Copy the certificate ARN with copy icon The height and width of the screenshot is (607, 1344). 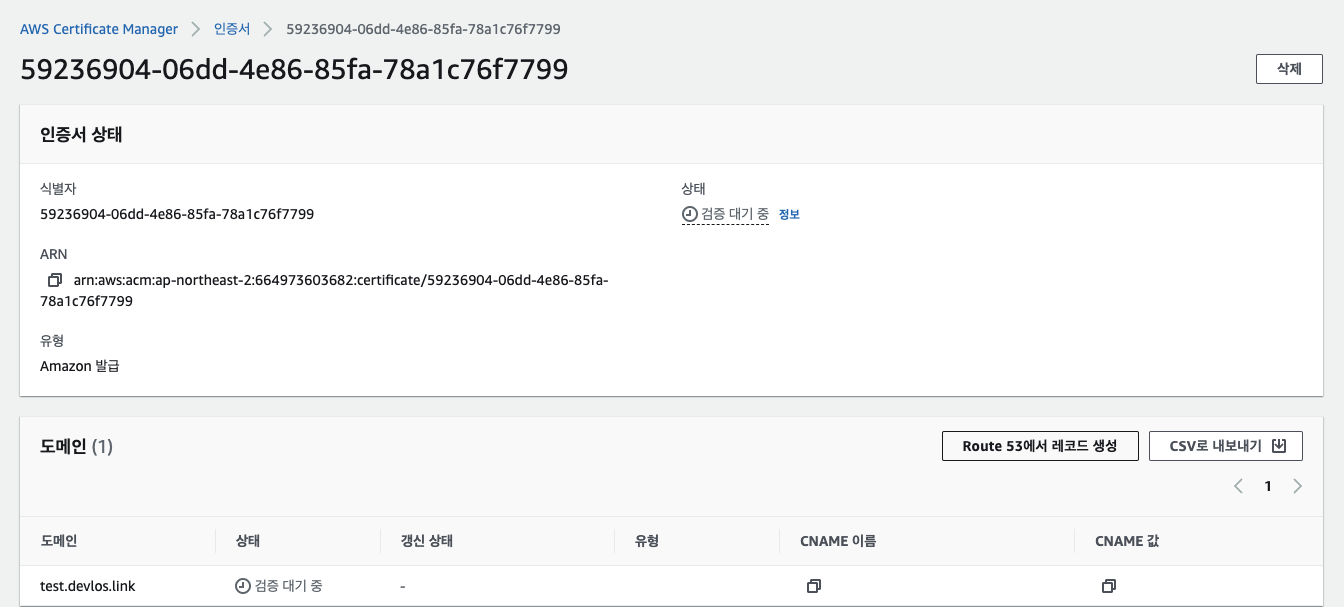55,281
